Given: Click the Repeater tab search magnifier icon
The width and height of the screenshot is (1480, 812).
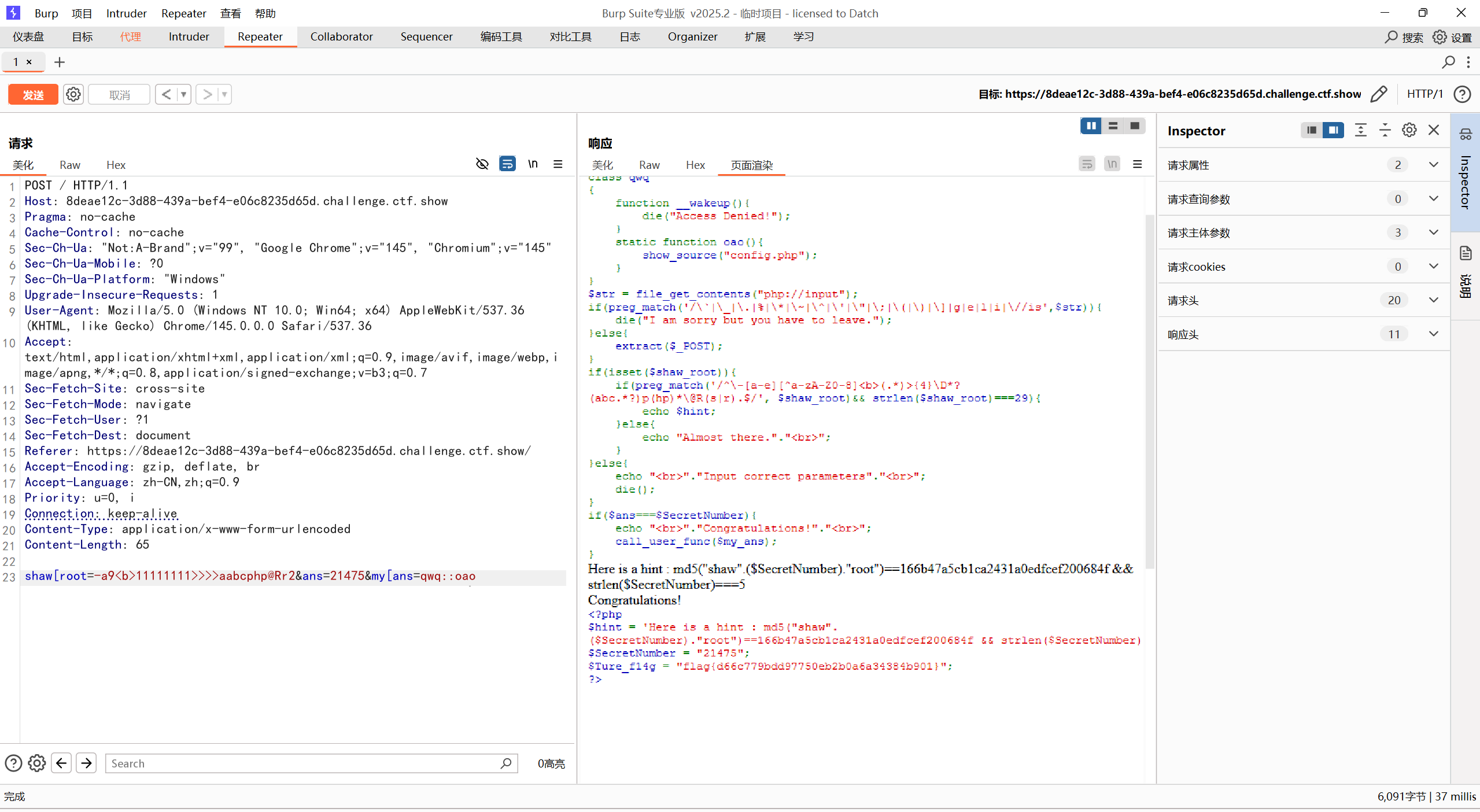Looking at the screenshot, I should 1448,62.
